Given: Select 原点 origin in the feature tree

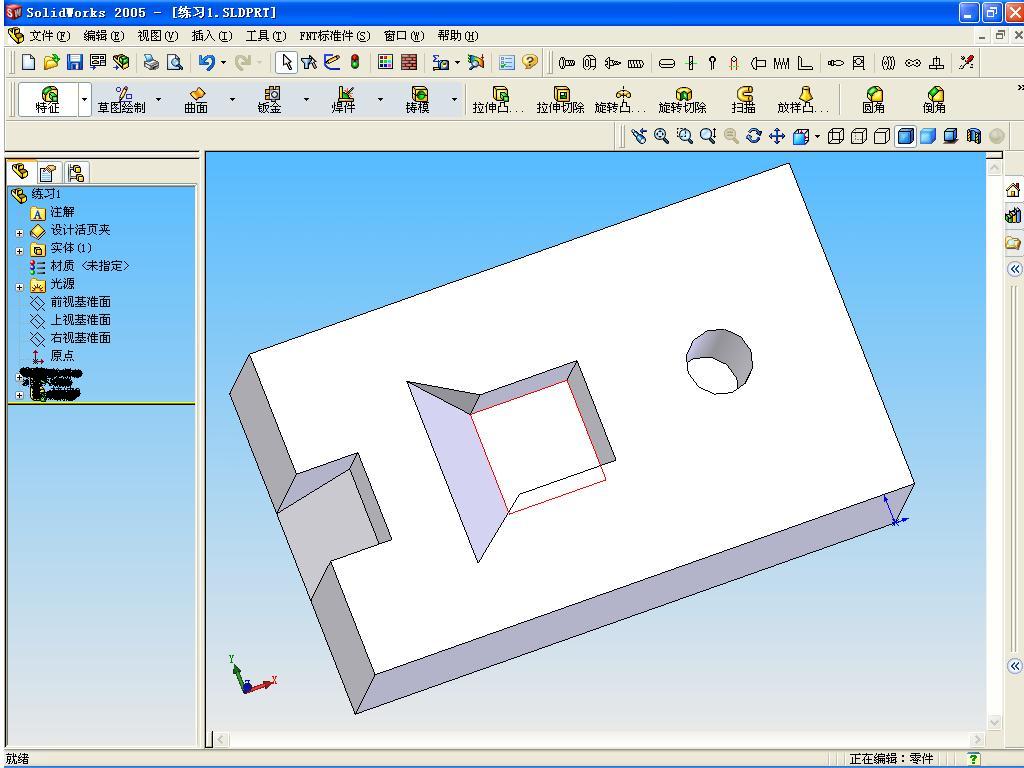Looking at the screenshot, I should 62,356.
